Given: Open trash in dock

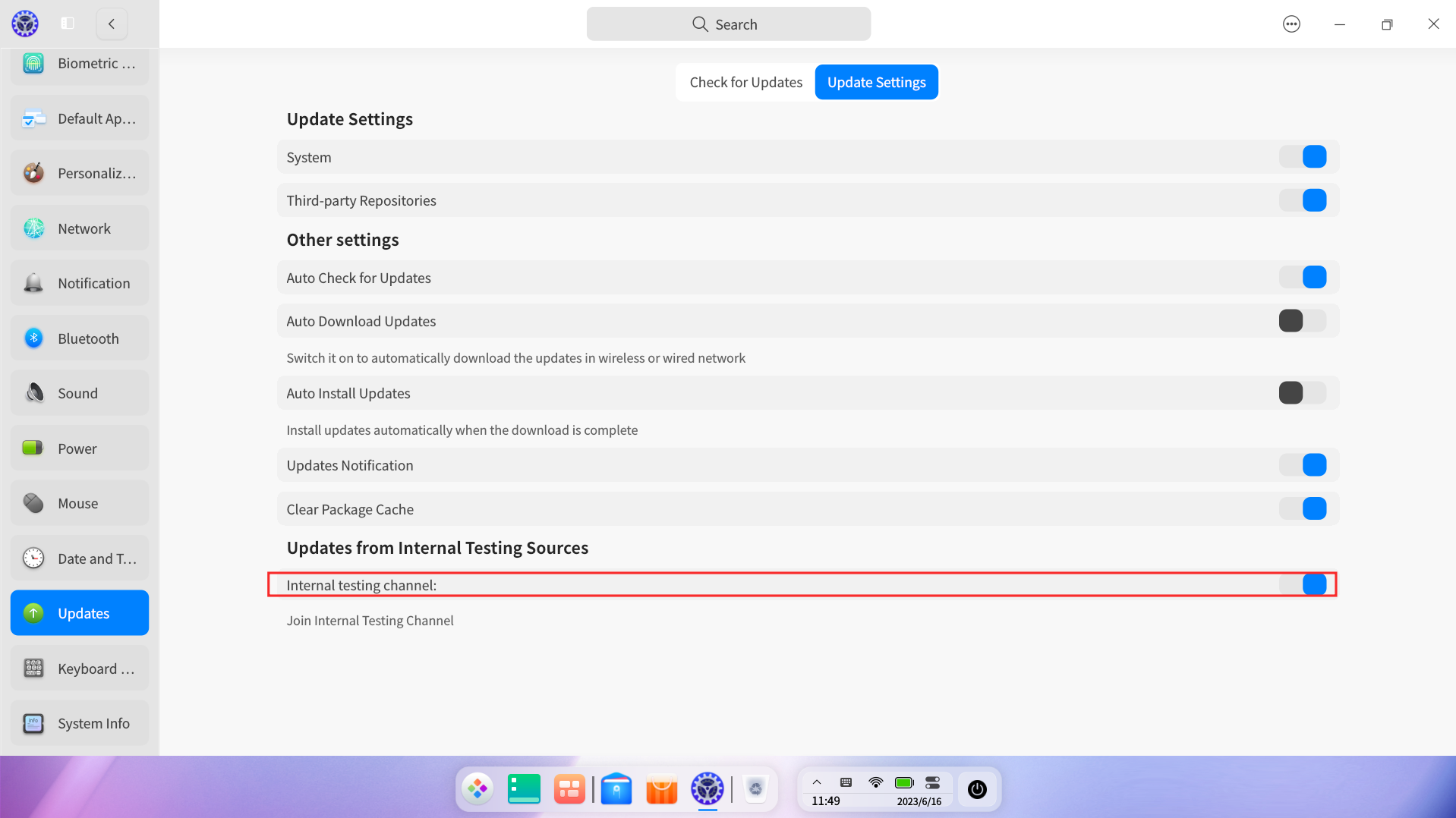Looking at the screenshot, I should point(755,789).
